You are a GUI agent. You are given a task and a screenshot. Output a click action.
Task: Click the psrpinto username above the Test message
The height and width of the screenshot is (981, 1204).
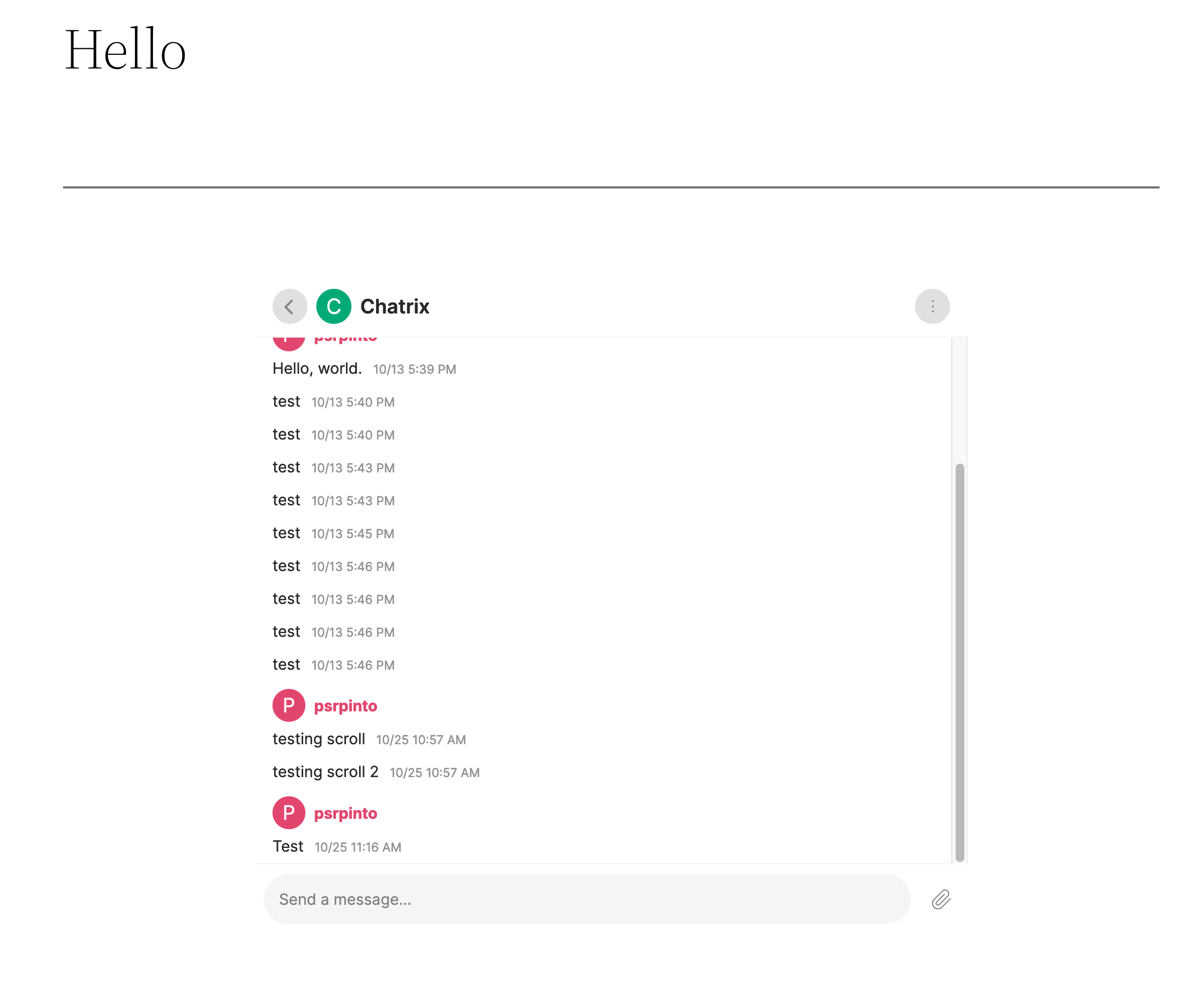(346, 813)
